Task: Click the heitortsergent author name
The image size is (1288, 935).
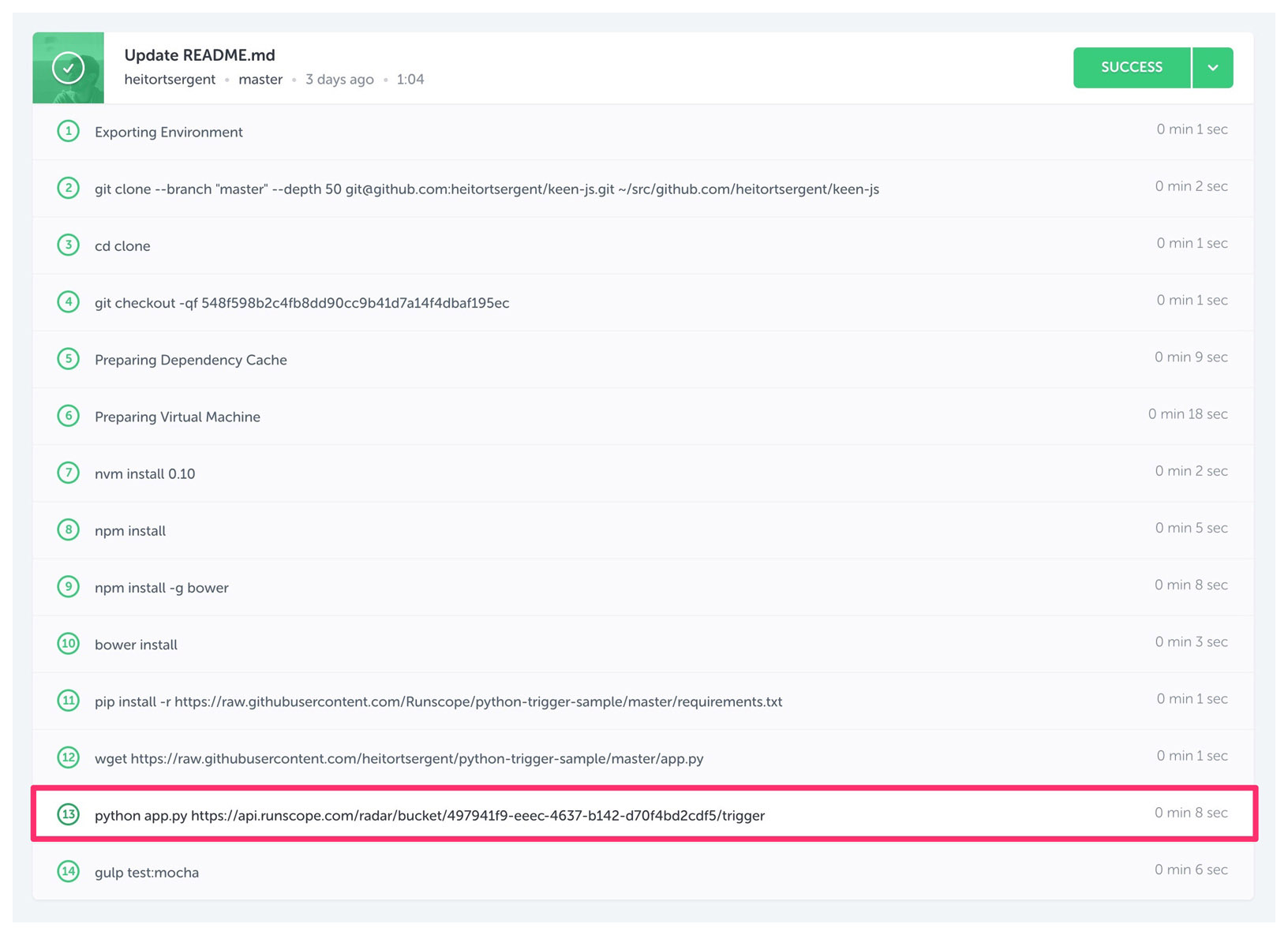Action: [x=170, y=80]
